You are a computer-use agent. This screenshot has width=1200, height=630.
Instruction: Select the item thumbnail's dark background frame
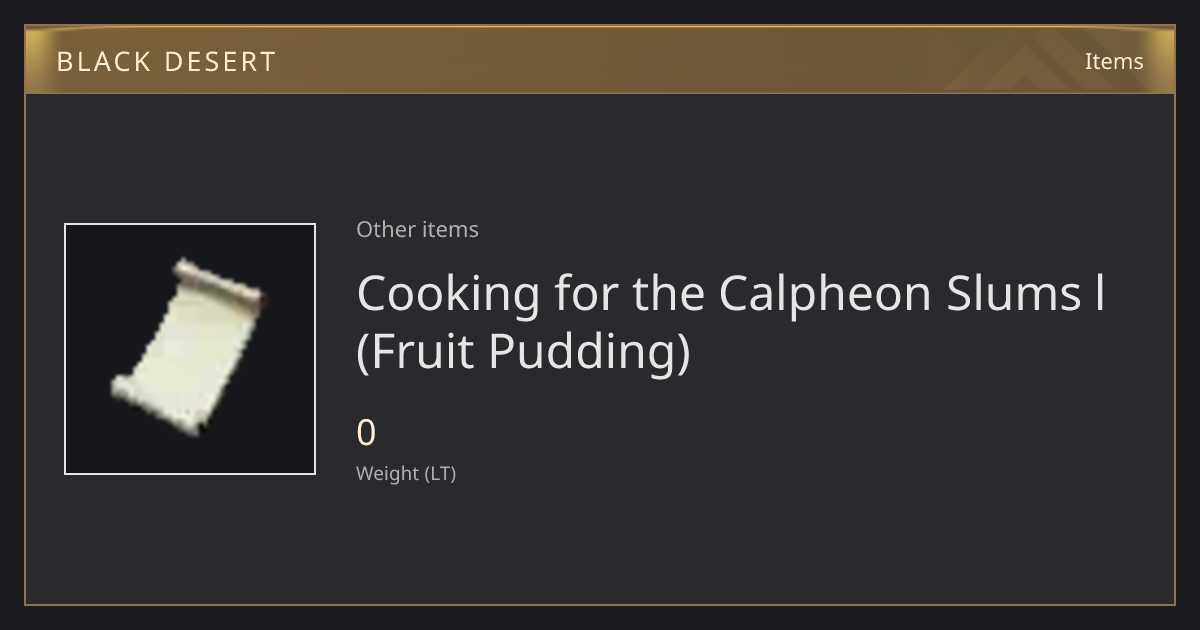coord(190,349)
